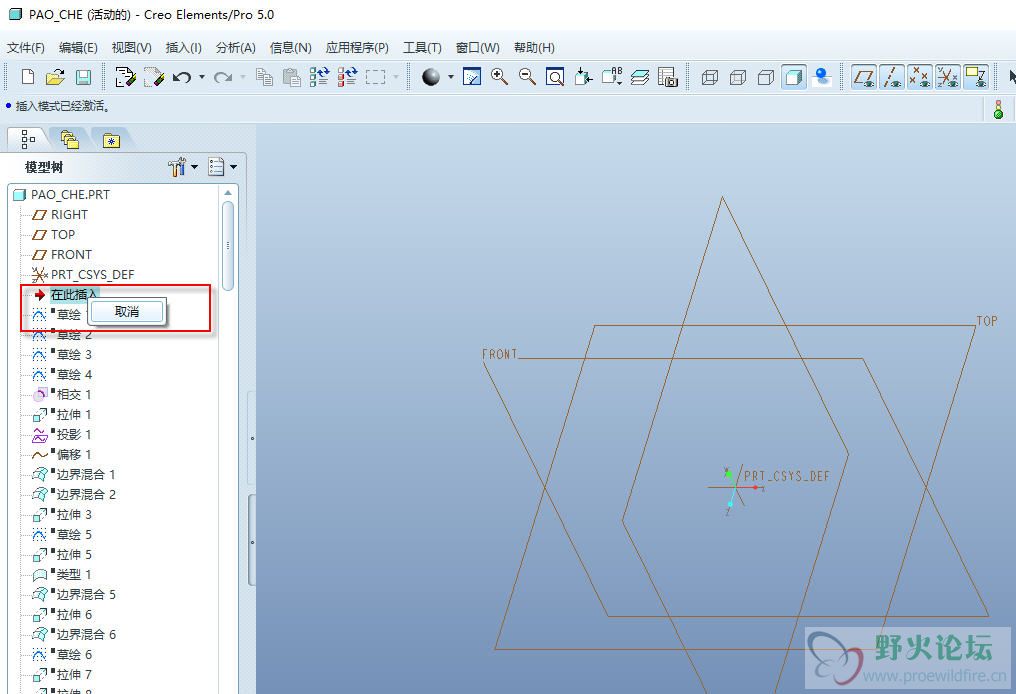Click the Zoom In magnifier icon

500,77
